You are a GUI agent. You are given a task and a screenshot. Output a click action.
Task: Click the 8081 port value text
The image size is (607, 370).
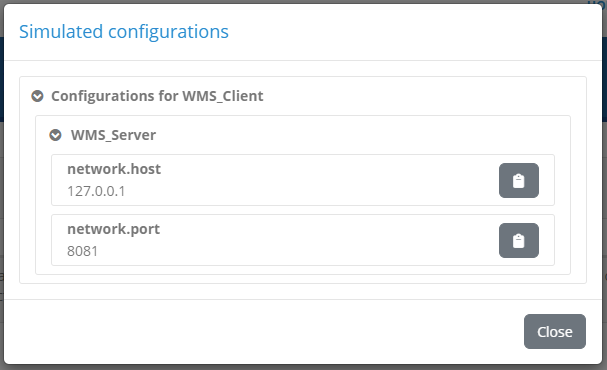(82, 251)
